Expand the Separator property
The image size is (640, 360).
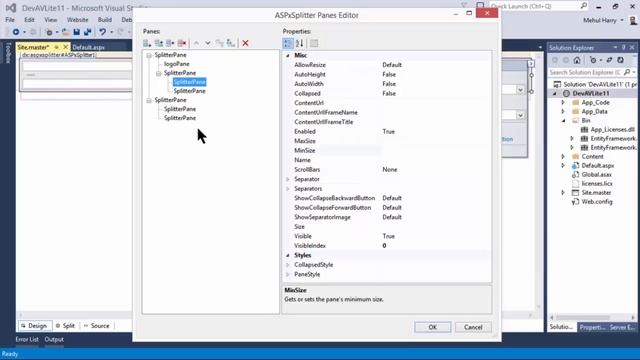pos(288,179)
